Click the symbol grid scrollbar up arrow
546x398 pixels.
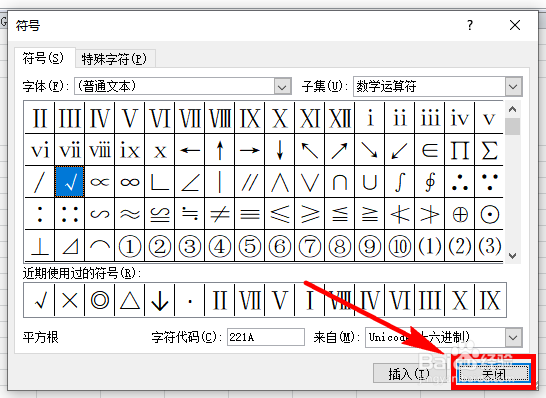pos(512,109)
